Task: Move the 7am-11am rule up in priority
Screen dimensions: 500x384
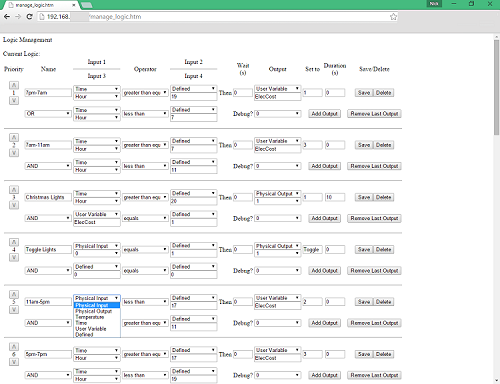Action: pyautogui.click(x=14, y=137)
